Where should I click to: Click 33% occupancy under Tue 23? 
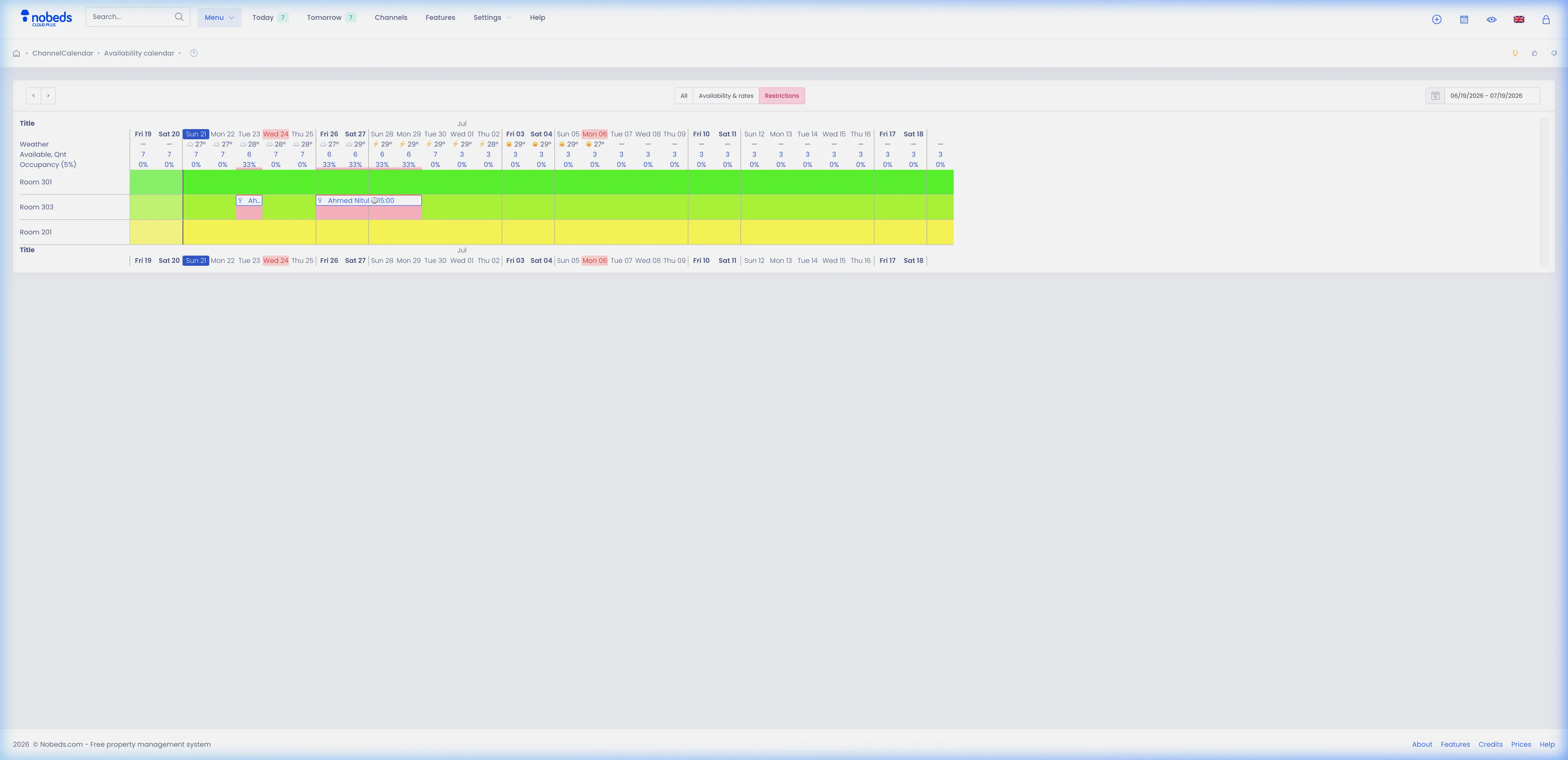pos(249,164)
